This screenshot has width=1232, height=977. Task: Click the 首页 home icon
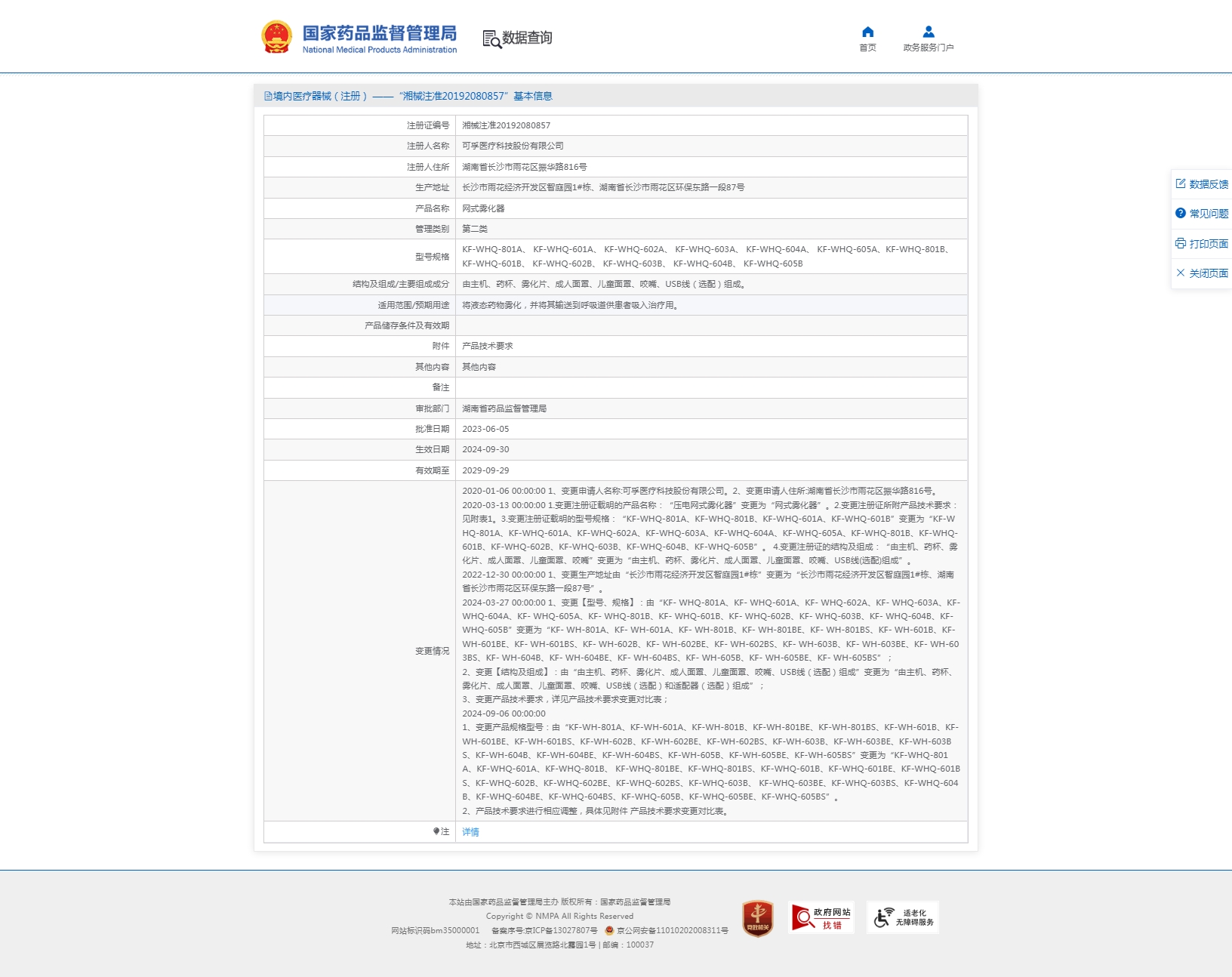tap(868, 32)
